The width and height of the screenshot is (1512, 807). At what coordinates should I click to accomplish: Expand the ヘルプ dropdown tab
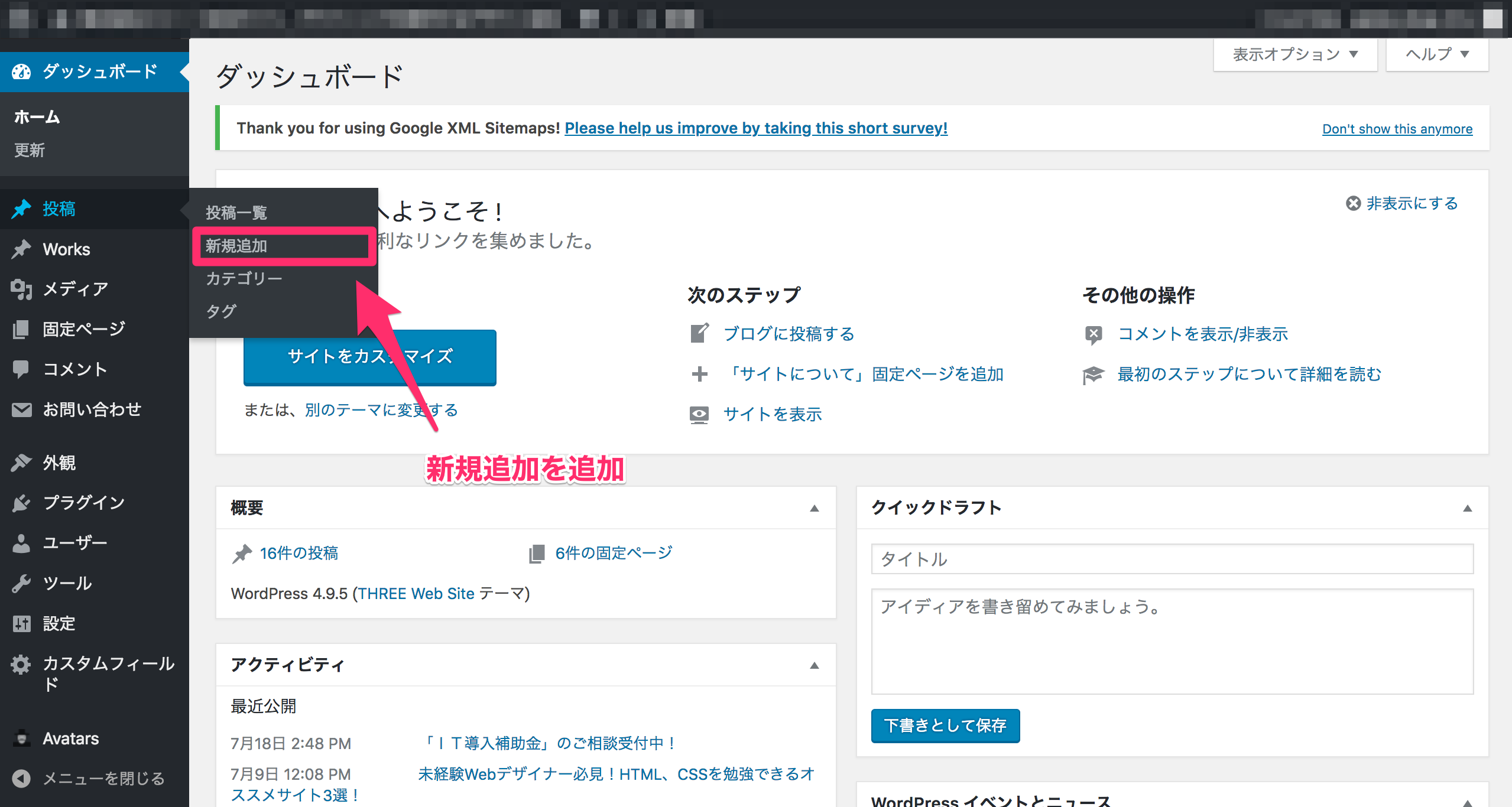click(1436, 54)
